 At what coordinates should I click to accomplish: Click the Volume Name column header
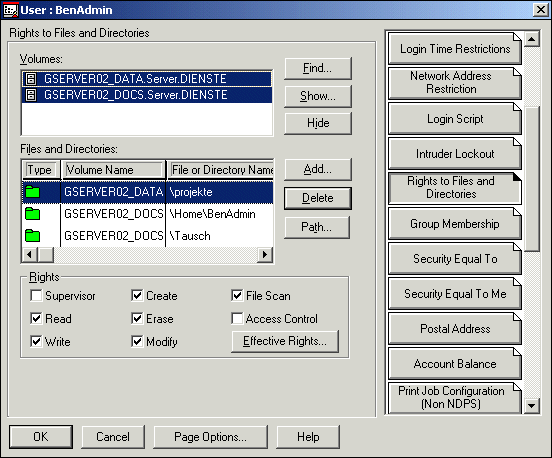point(113,170)
